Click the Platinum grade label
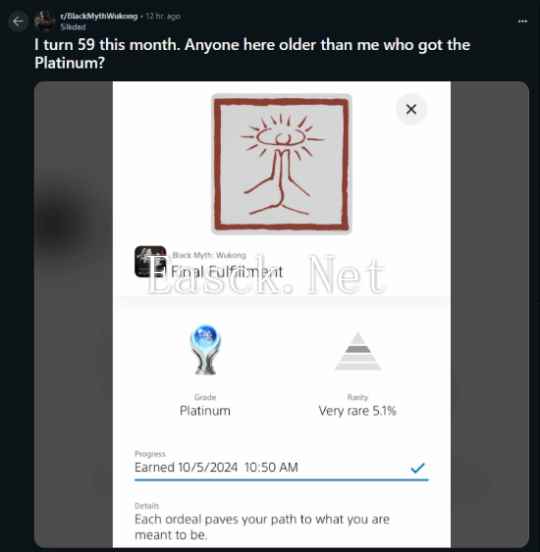This screenshot has width=540, height=552. 205,410
